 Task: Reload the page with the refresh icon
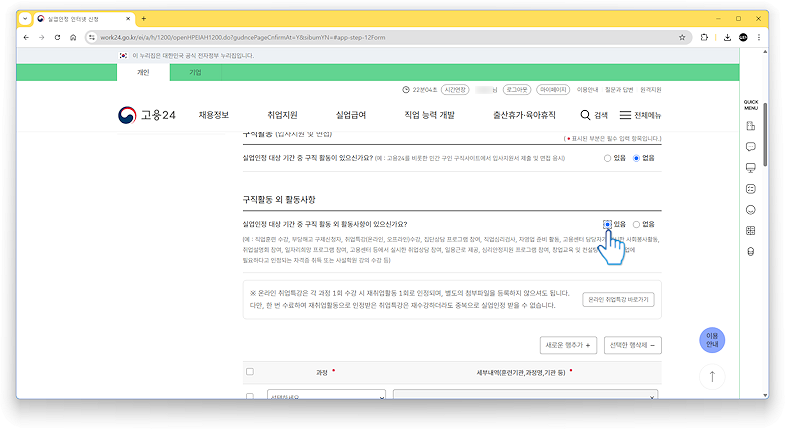click(58, 38)
